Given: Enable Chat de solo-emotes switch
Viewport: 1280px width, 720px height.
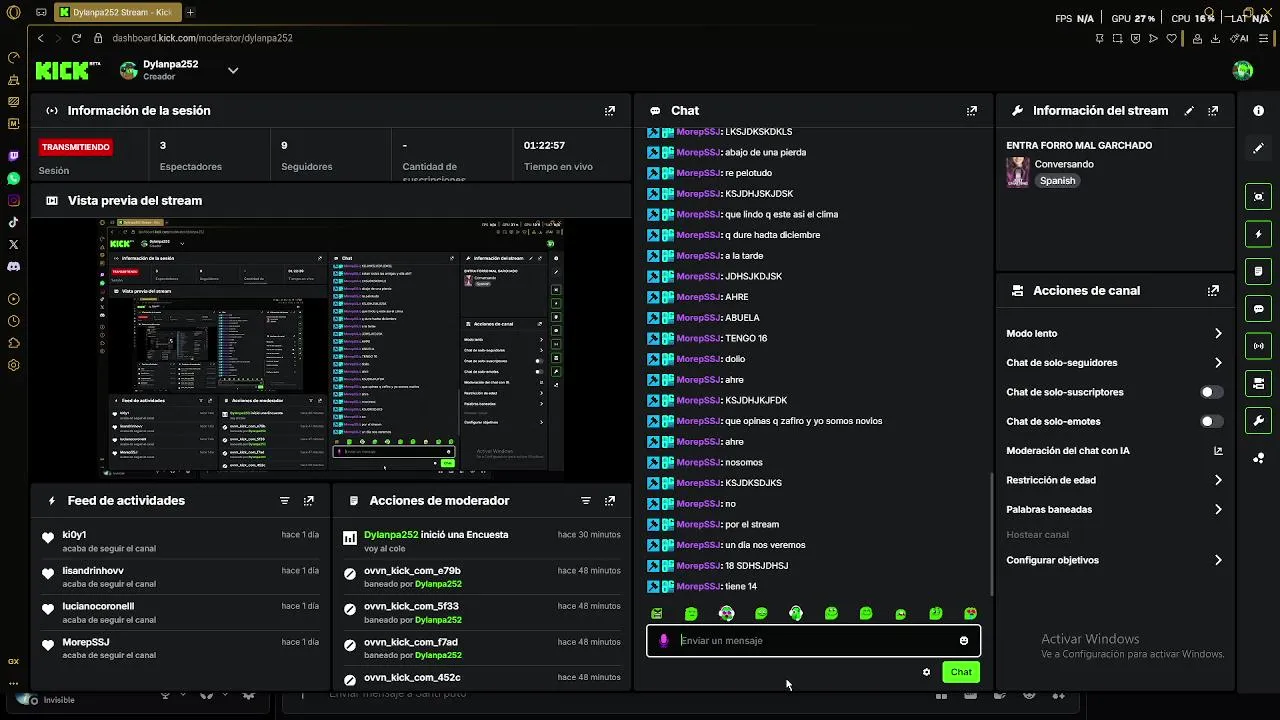Looking at the screenshot, I should (x=1211, y=422).
